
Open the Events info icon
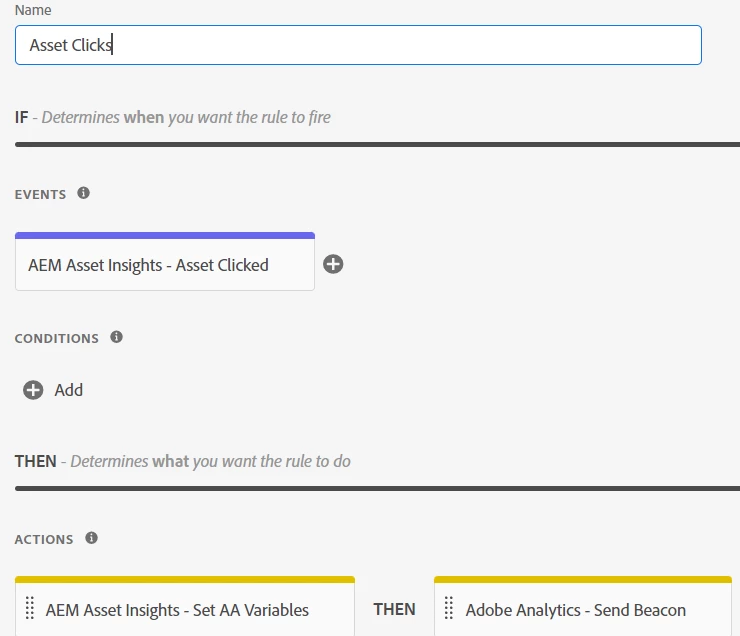pyautogui.click(x=84, y=193)
